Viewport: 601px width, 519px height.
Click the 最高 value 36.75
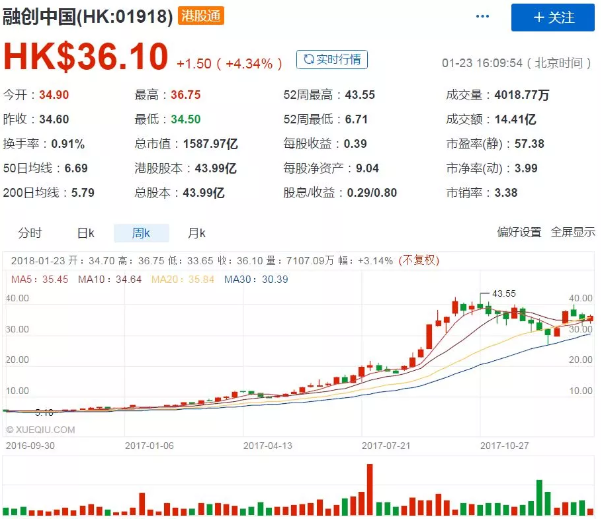click(186, 95)
